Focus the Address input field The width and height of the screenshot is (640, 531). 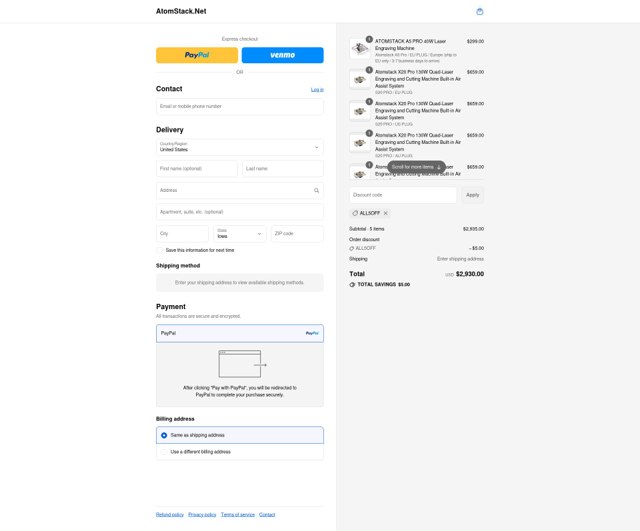pos(240,190)
